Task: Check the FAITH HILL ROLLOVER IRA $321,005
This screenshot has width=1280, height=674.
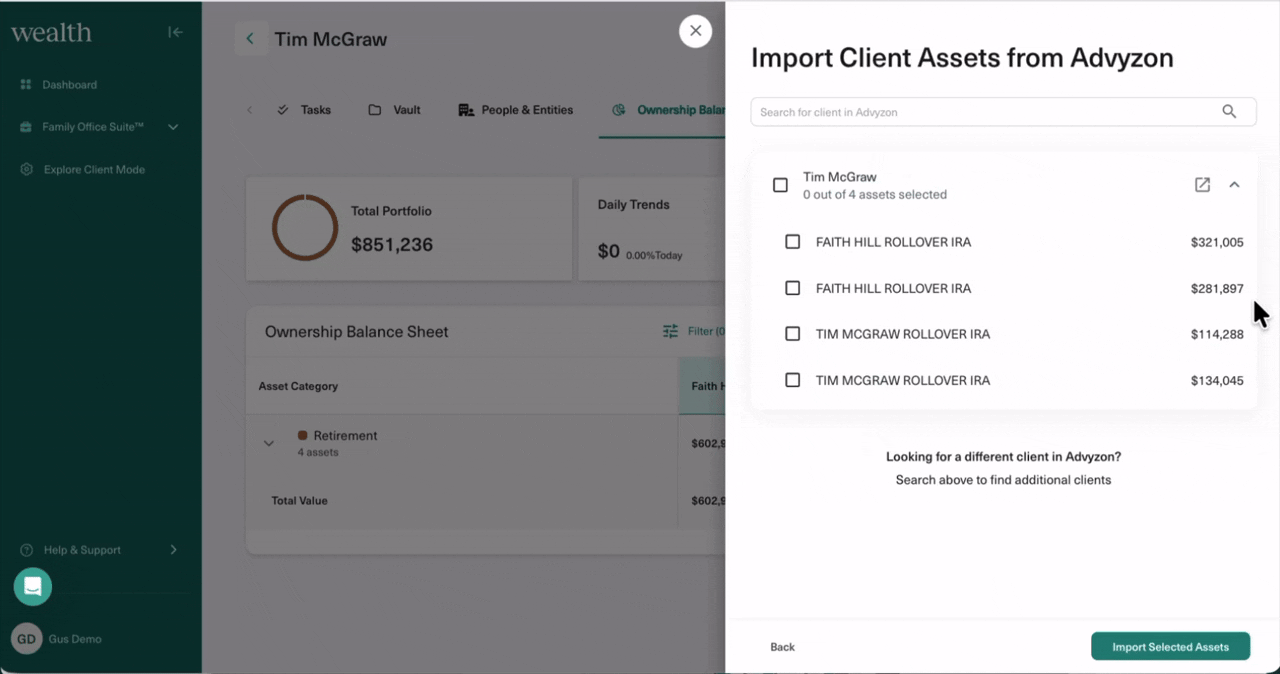Action: point(792,242)
